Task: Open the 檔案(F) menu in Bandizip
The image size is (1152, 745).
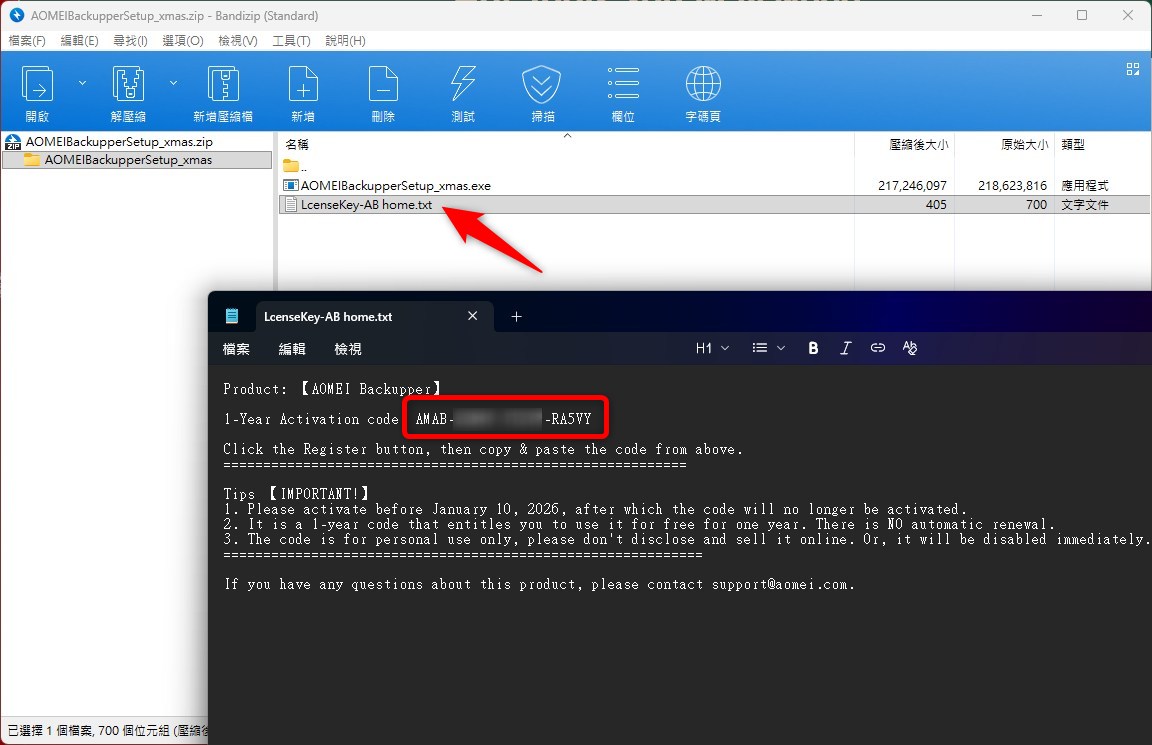Action: click(x=27, y=40)
